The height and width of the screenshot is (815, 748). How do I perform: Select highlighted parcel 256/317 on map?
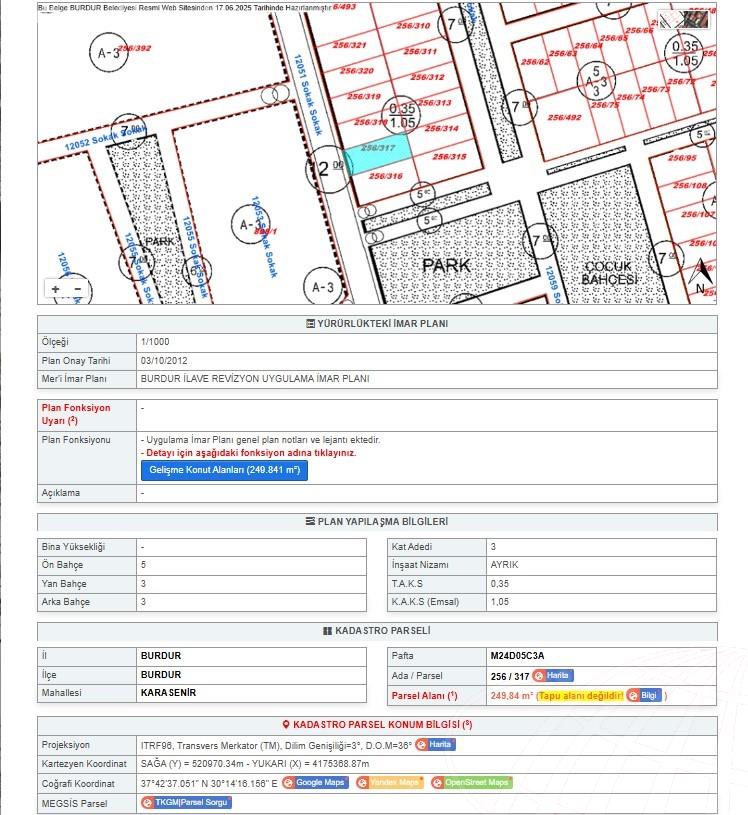pos(378,154)
